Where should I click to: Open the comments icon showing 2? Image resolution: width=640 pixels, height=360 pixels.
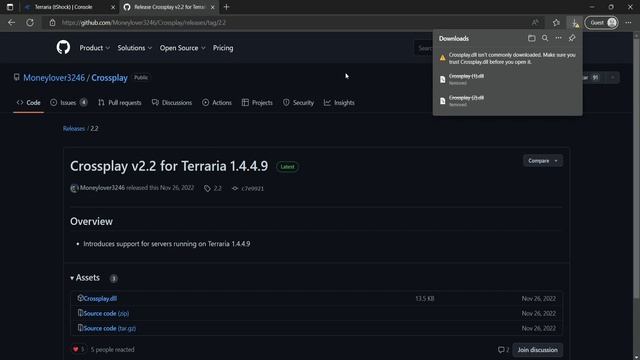503,350
